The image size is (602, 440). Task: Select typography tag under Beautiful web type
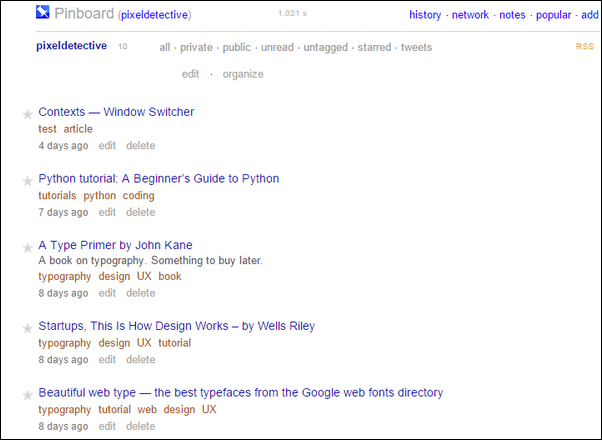tap(64, 410)
